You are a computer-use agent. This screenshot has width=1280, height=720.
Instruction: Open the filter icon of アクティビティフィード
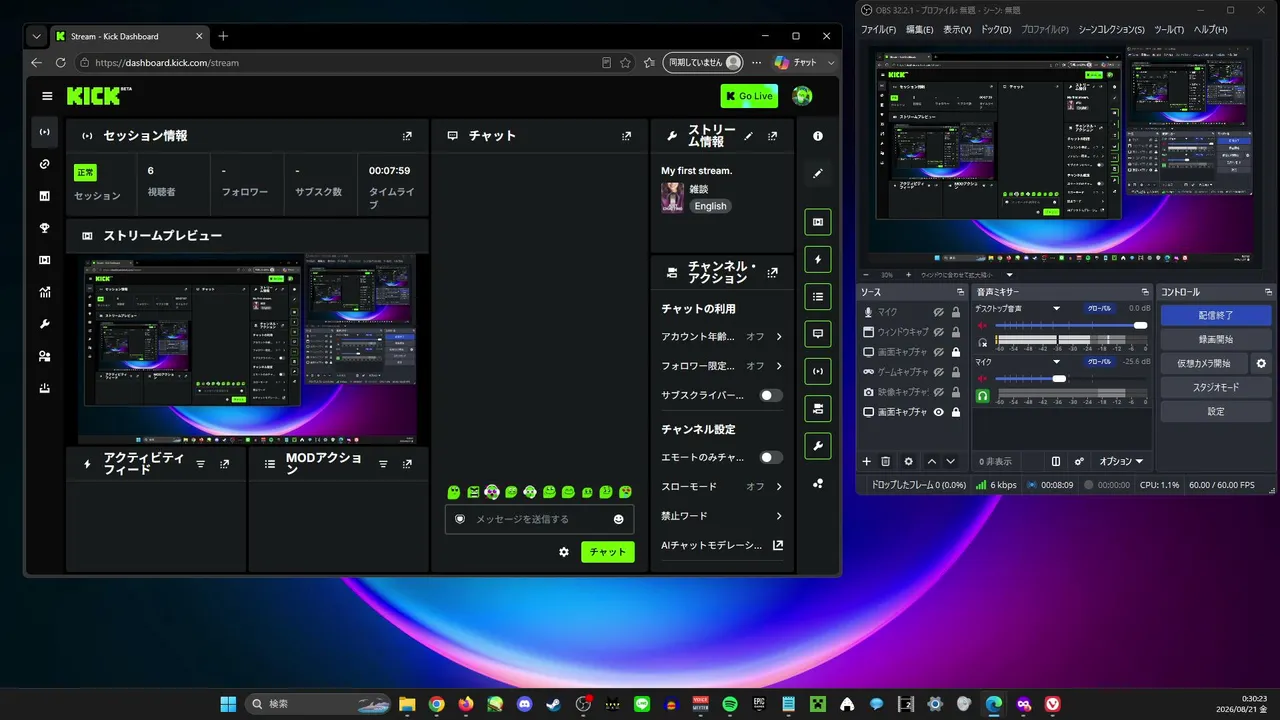200,464
